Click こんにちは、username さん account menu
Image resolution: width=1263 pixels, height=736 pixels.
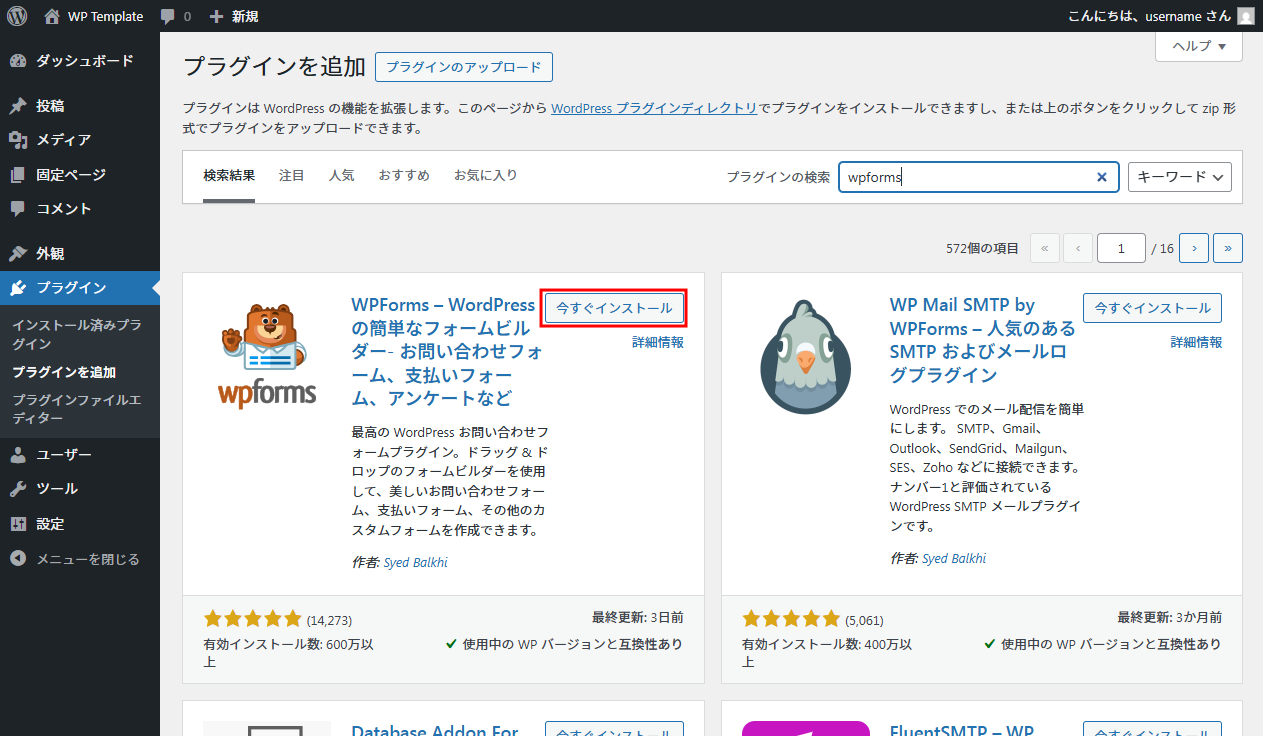coord(1160,16)
